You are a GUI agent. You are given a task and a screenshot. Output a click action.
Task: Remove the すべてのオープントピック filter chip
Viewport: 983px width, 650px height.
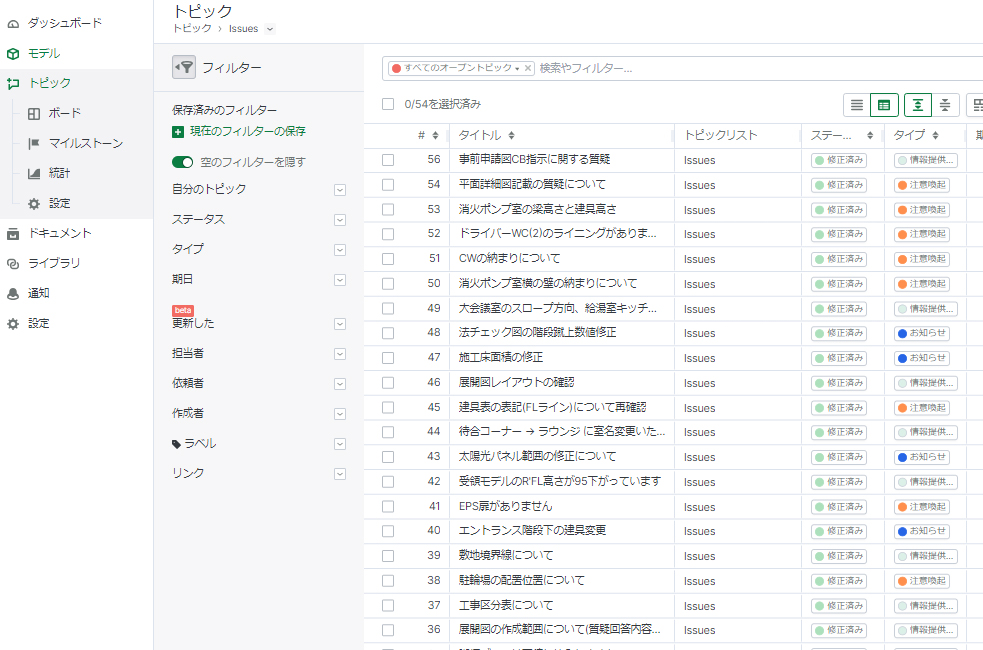(x=528, y=68)
